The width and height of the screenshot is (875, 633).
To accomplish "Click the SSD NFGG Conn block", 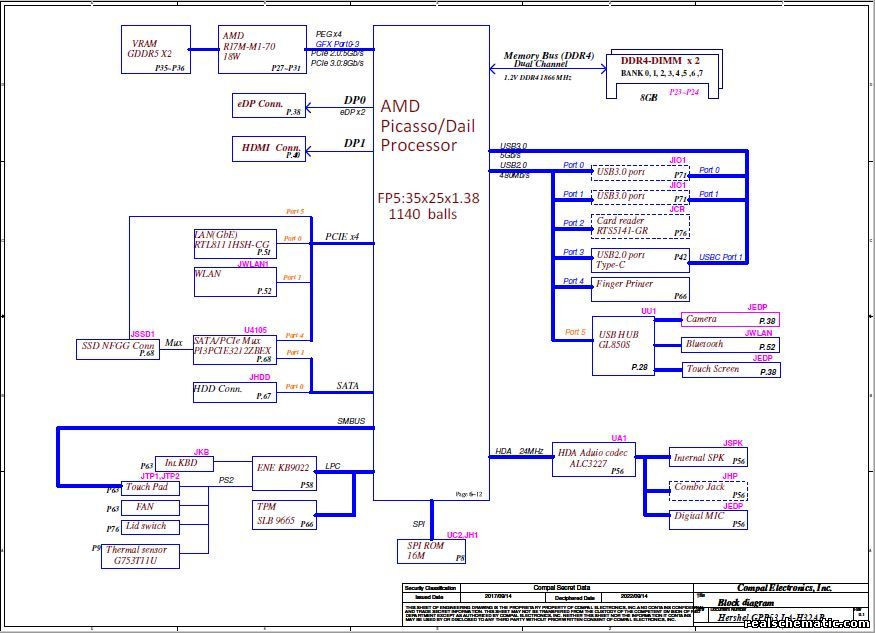I will click(120, 347).
